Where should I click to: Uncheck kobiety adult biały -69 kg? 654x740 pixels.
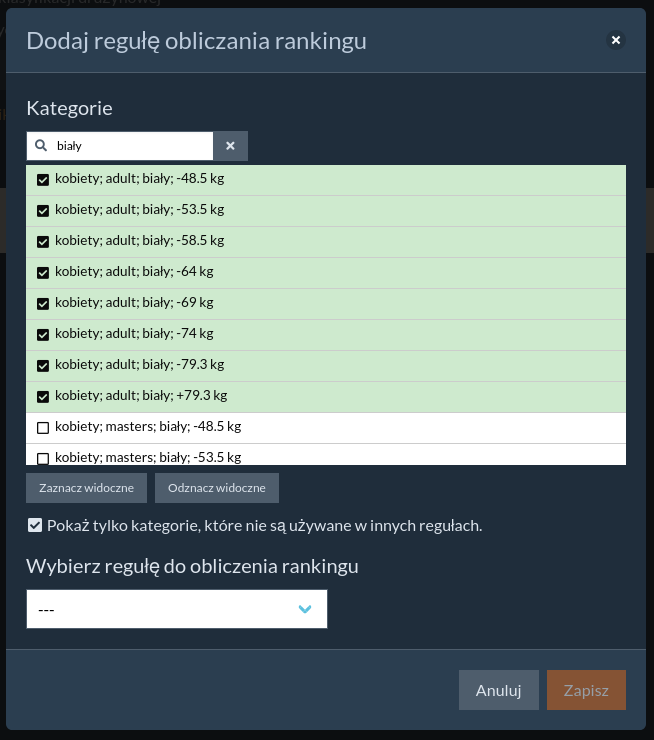(43, 304)
